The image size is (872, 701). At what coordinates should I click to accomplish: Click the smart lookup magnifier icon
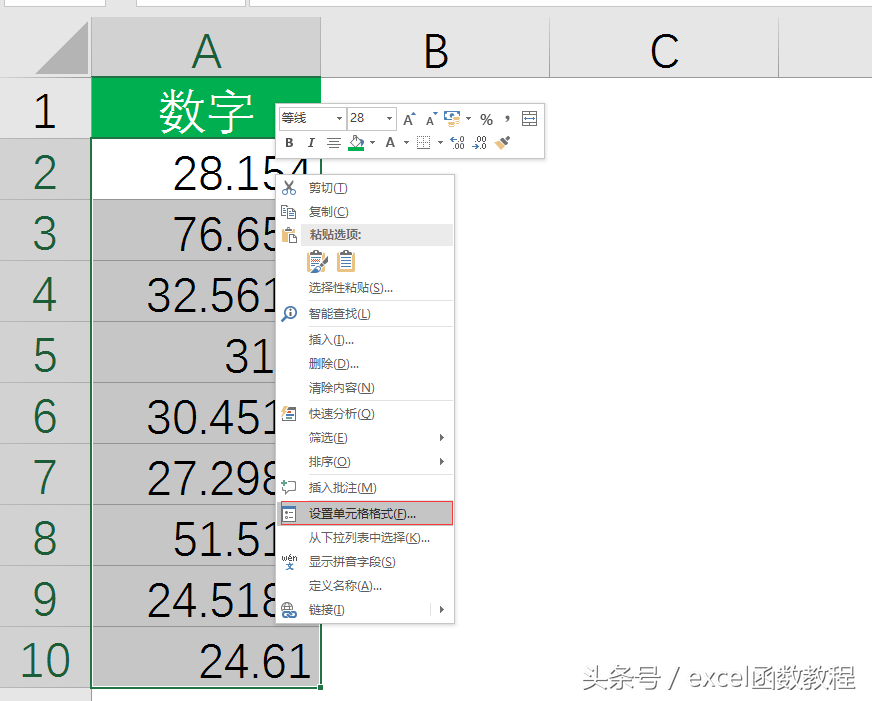(x=289, y=314)
